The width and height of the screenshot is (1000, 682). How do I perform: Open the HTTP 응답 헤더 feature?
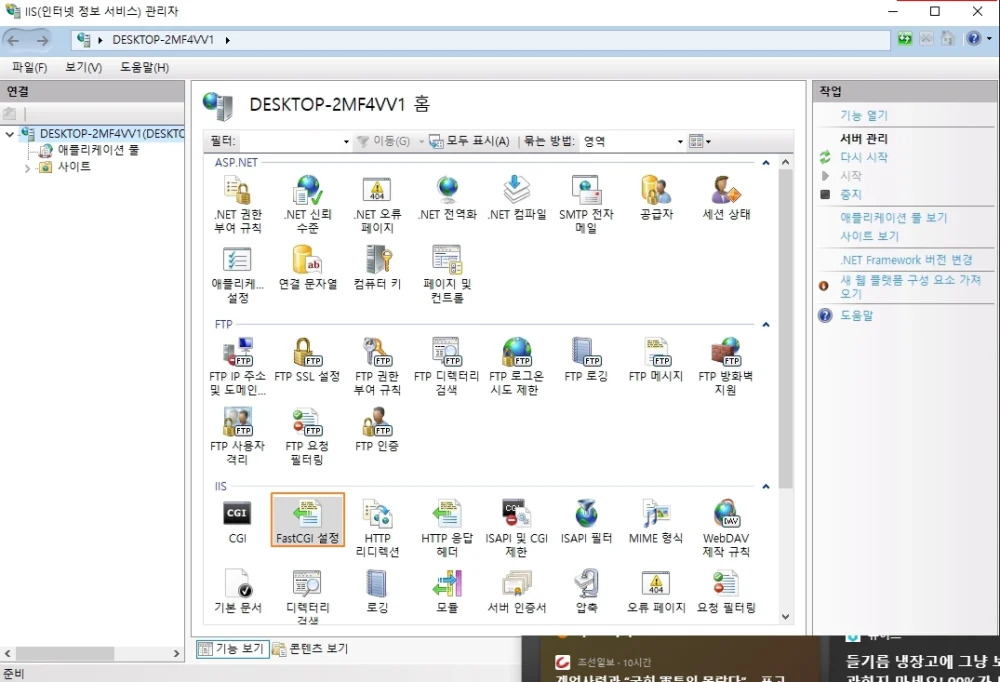pyautogui.click(x=447, y=528)
